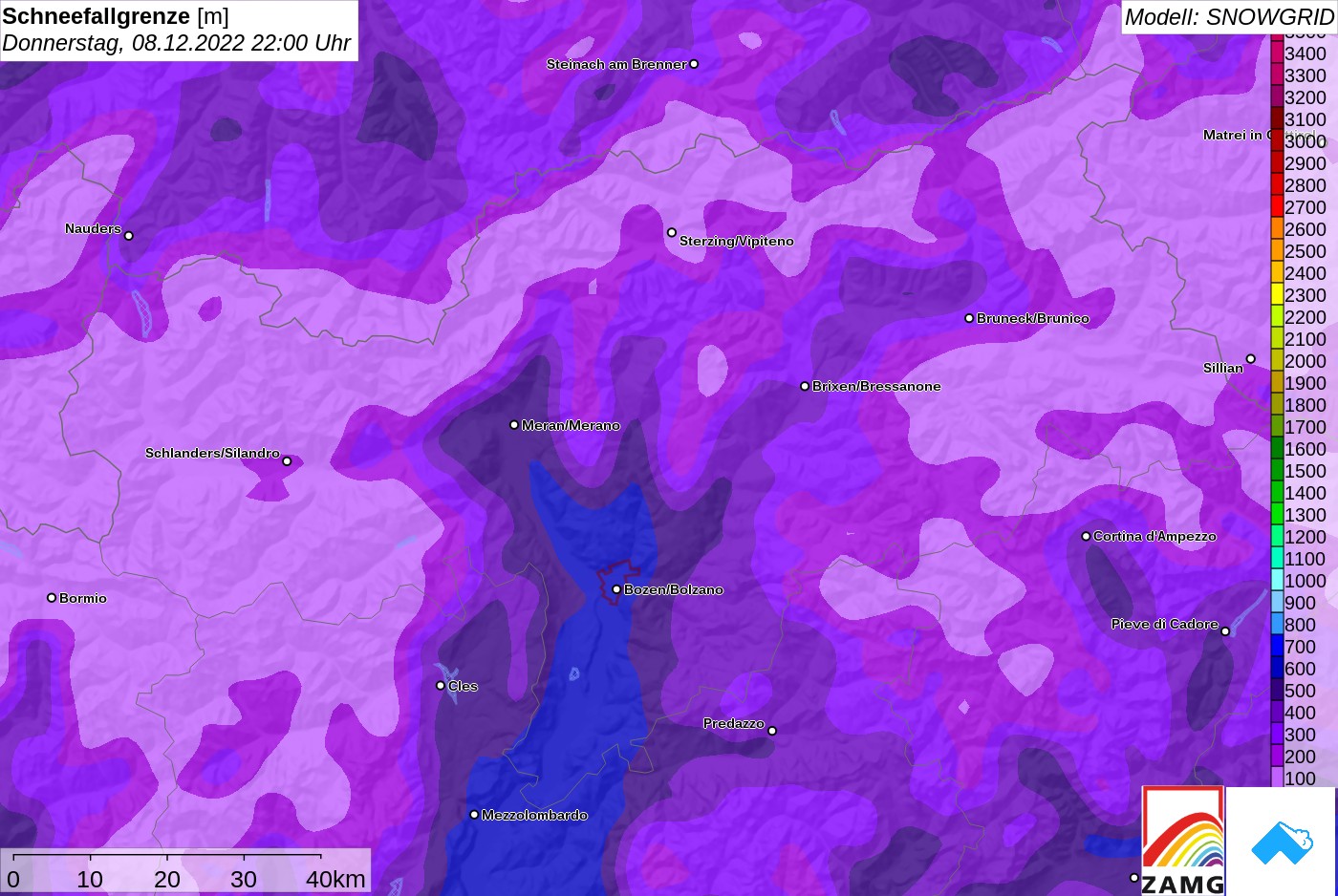Click the light purple 100 legend swatch
This screenshot has height=896, width=1338.
1277,779
